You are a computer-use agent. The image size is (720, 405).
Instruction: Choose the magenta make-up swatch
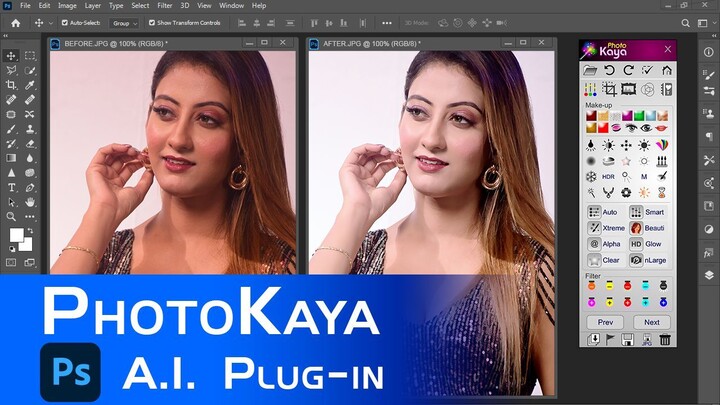[627, 116]
